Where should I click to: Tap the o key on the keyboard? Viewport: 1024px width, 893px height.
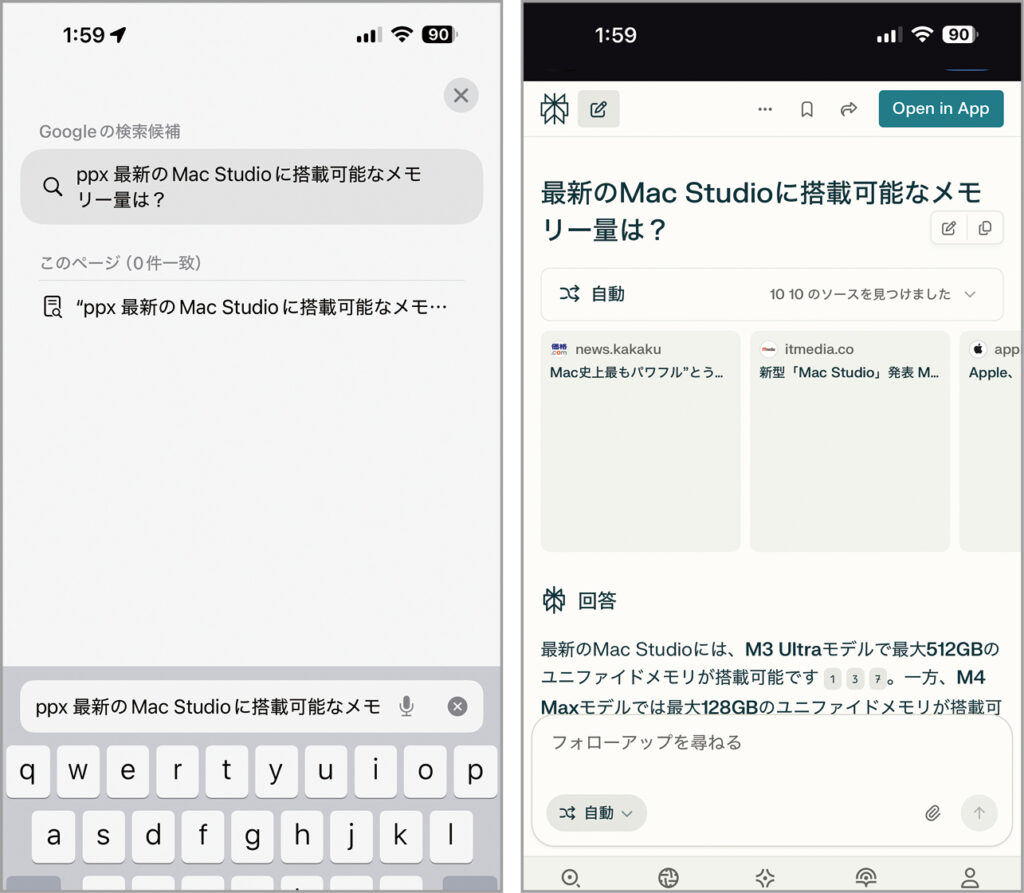[x=425, y=771]
